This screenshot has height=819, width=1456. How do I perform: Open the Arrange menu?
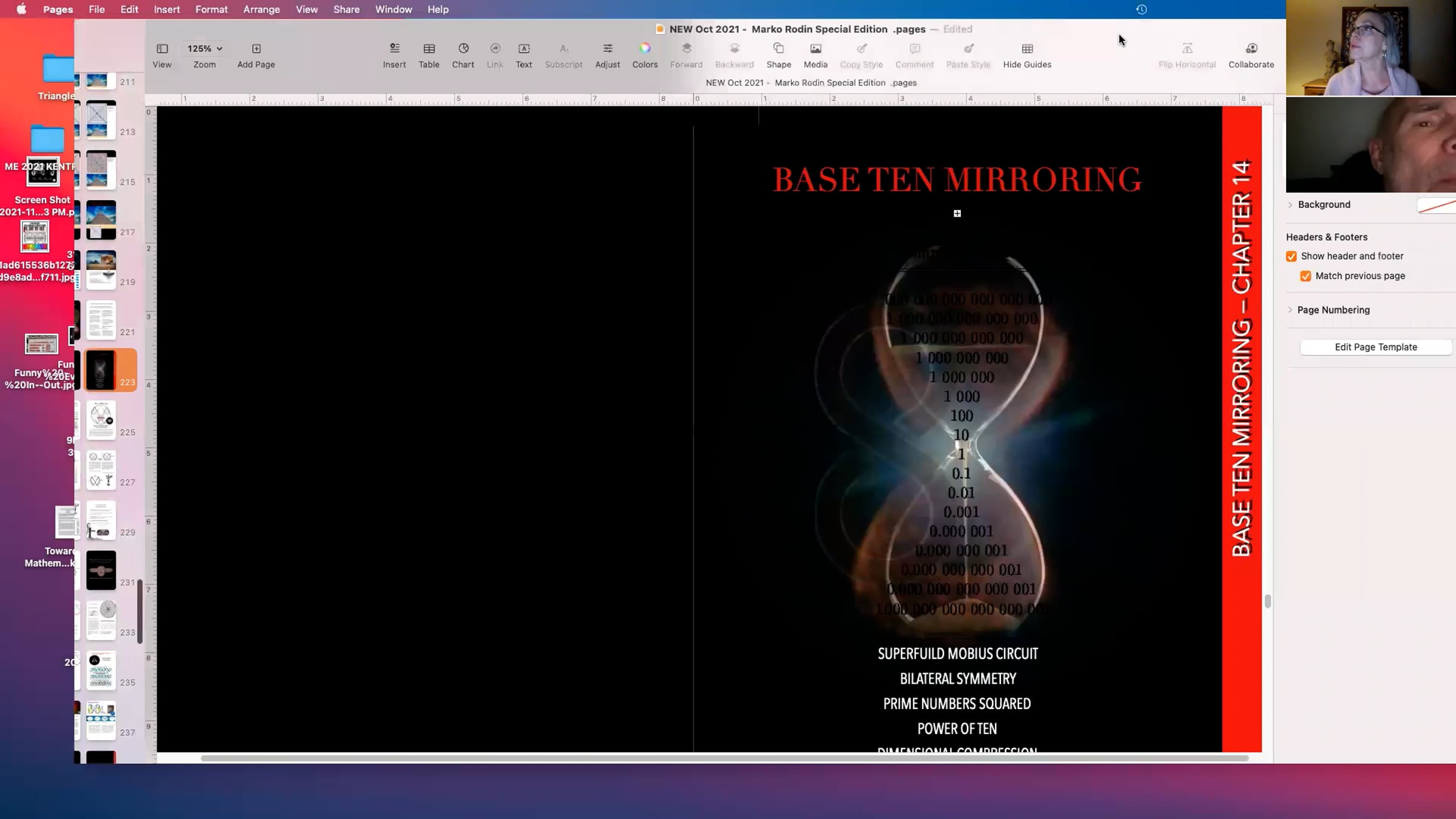(x=261, y=10)
